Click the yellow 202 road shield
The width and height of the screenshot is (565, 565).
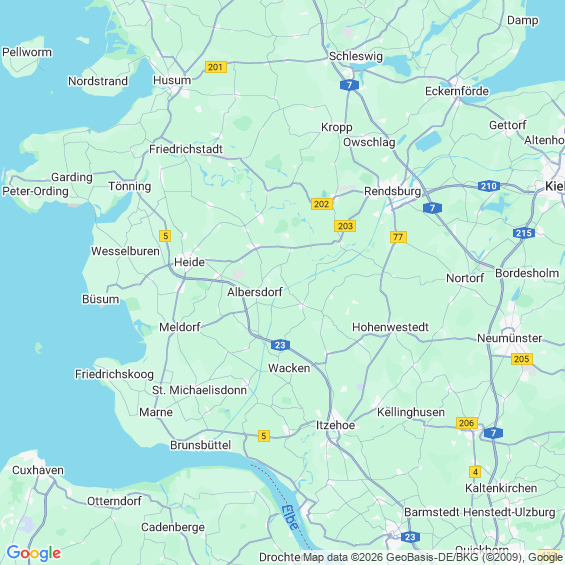321,204
